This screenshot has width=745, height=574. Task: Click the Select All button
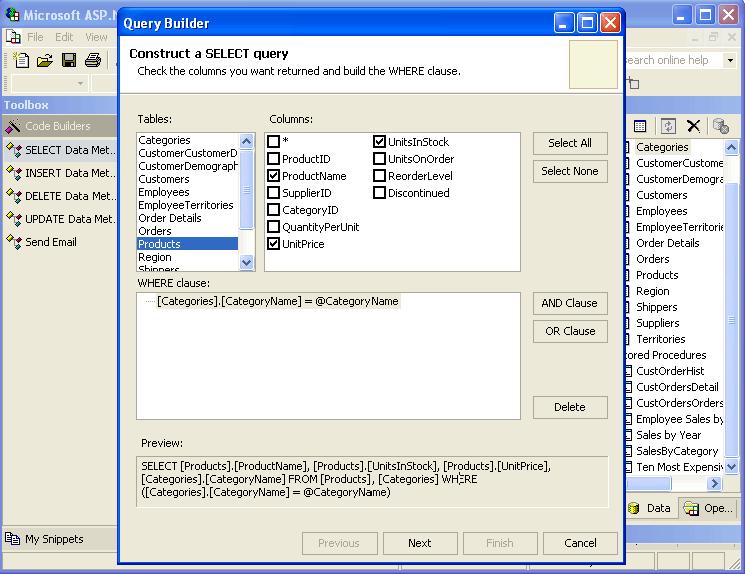tap(570, 143)
